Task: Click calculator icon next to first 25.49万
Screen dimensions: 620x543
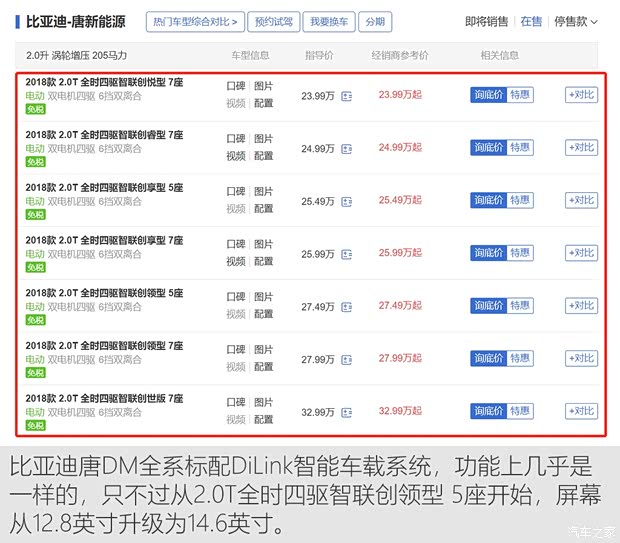Action: [x=347, y=201]
